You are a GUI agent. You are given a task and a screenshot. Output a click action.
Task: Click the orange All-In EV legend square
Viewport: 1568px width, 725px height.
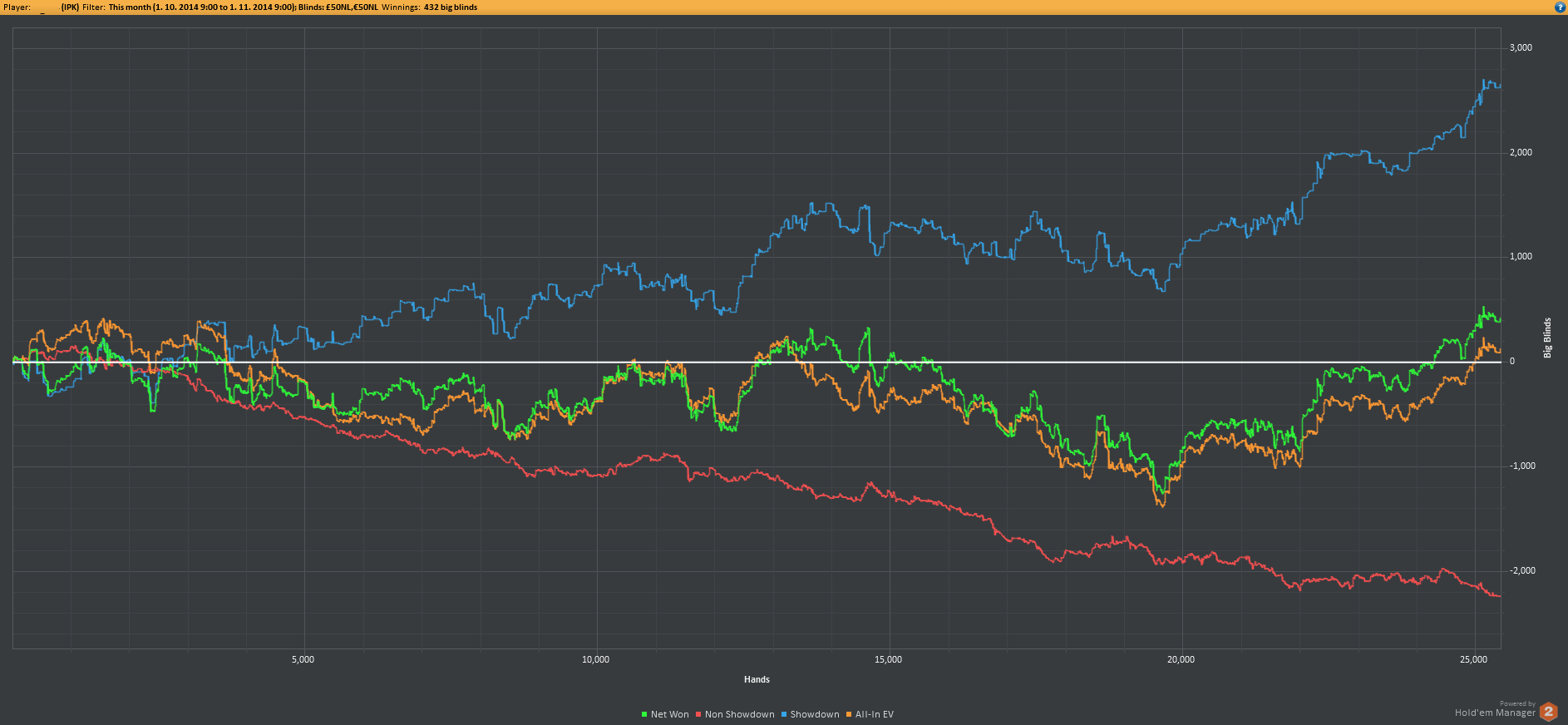pyautogui.click(x=849, y=714)
